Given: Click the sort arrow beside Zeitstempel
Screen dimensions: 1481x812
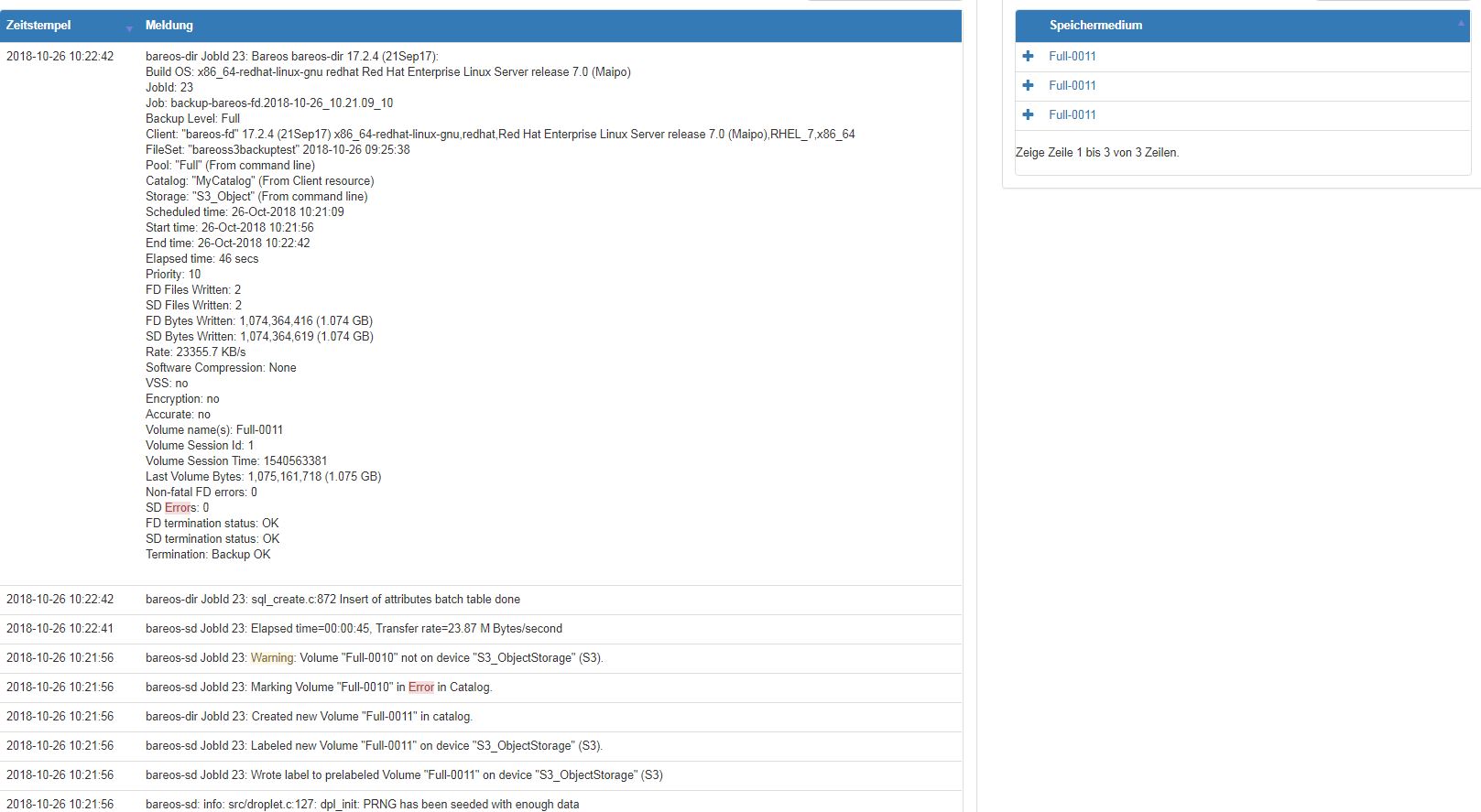Looking at the screenshot, I should point(129,27).
